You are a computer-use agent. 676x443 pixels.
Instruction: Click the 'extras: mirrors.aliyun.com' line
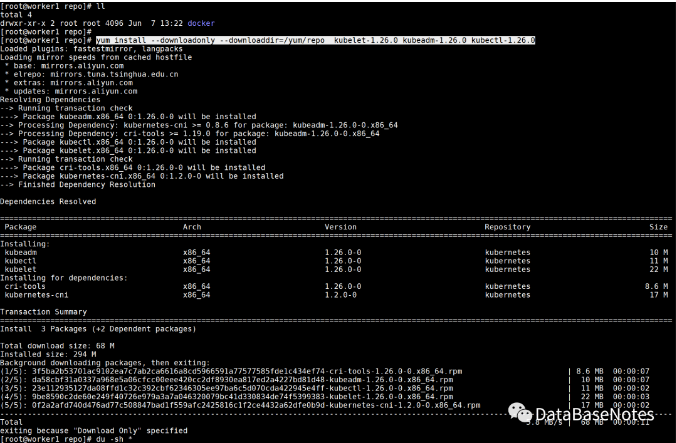(x=69, y=83)
